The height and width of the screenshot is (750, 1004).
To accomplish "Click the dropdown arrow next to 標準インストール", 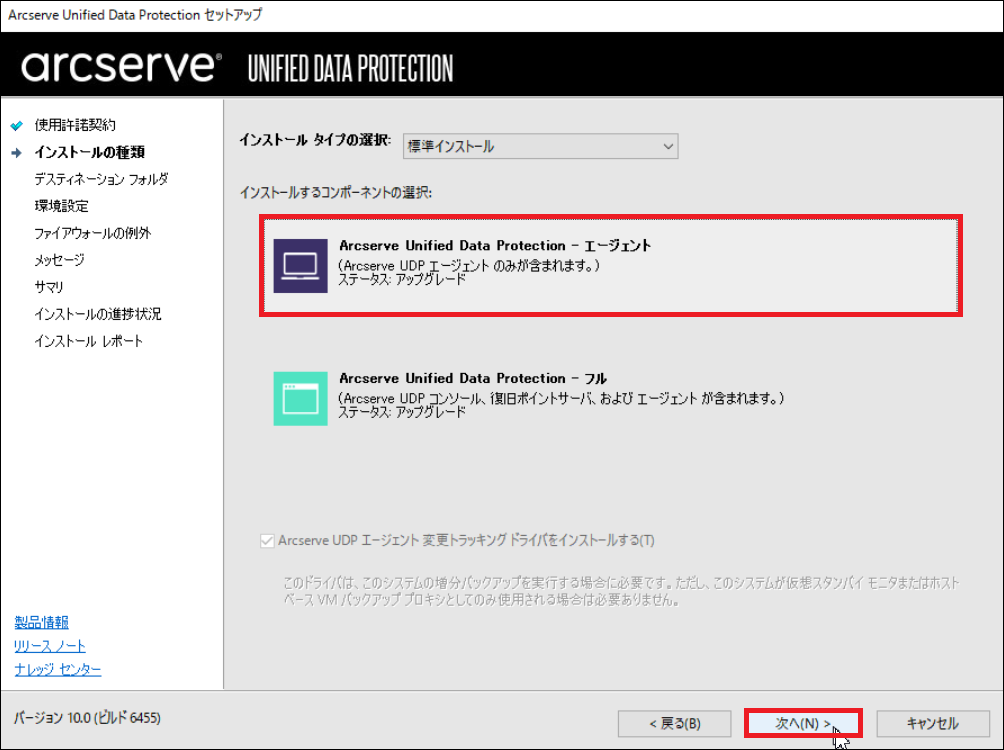I will (668, 146).
